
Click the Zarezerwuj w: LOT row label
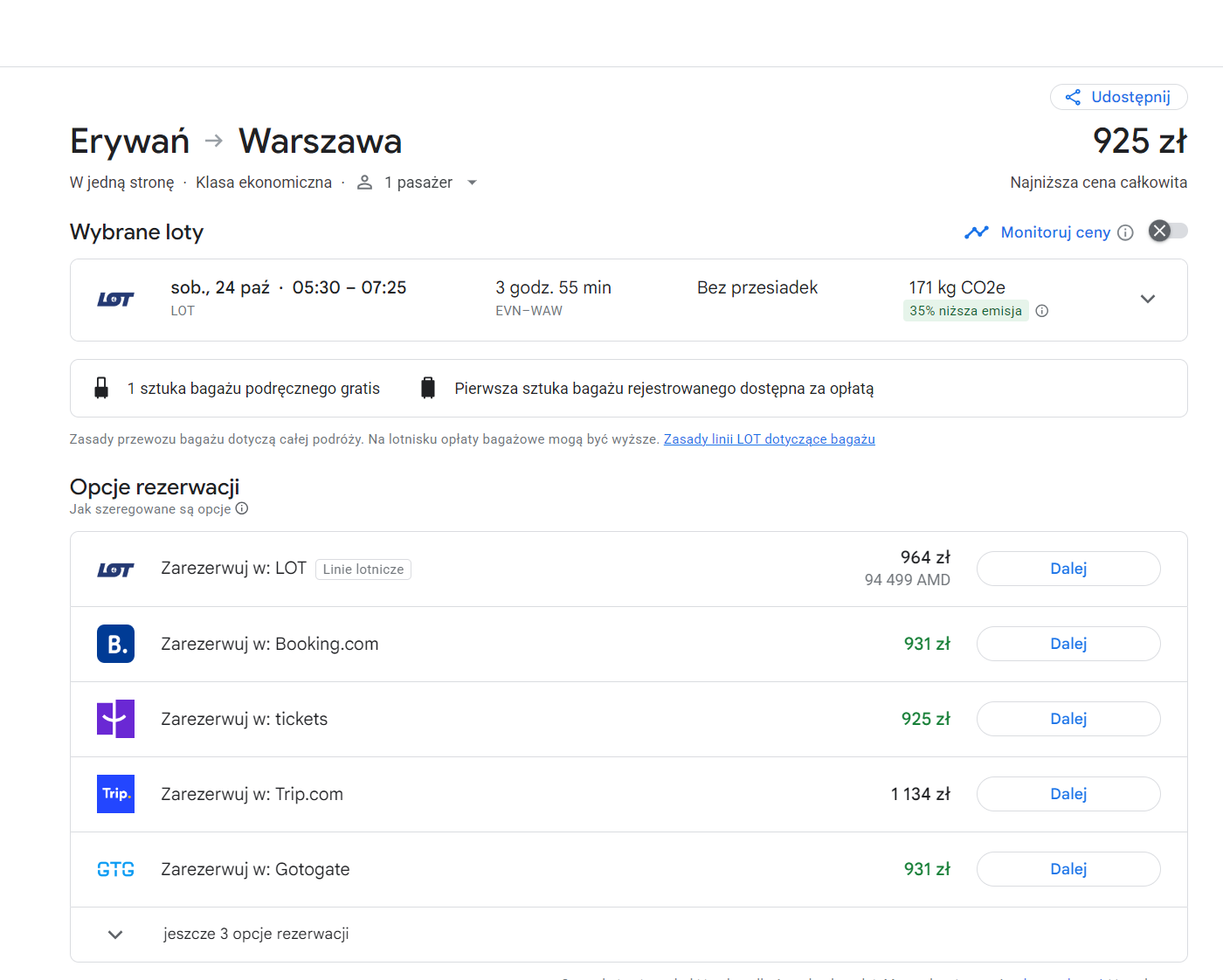click(x=233, y=569)
